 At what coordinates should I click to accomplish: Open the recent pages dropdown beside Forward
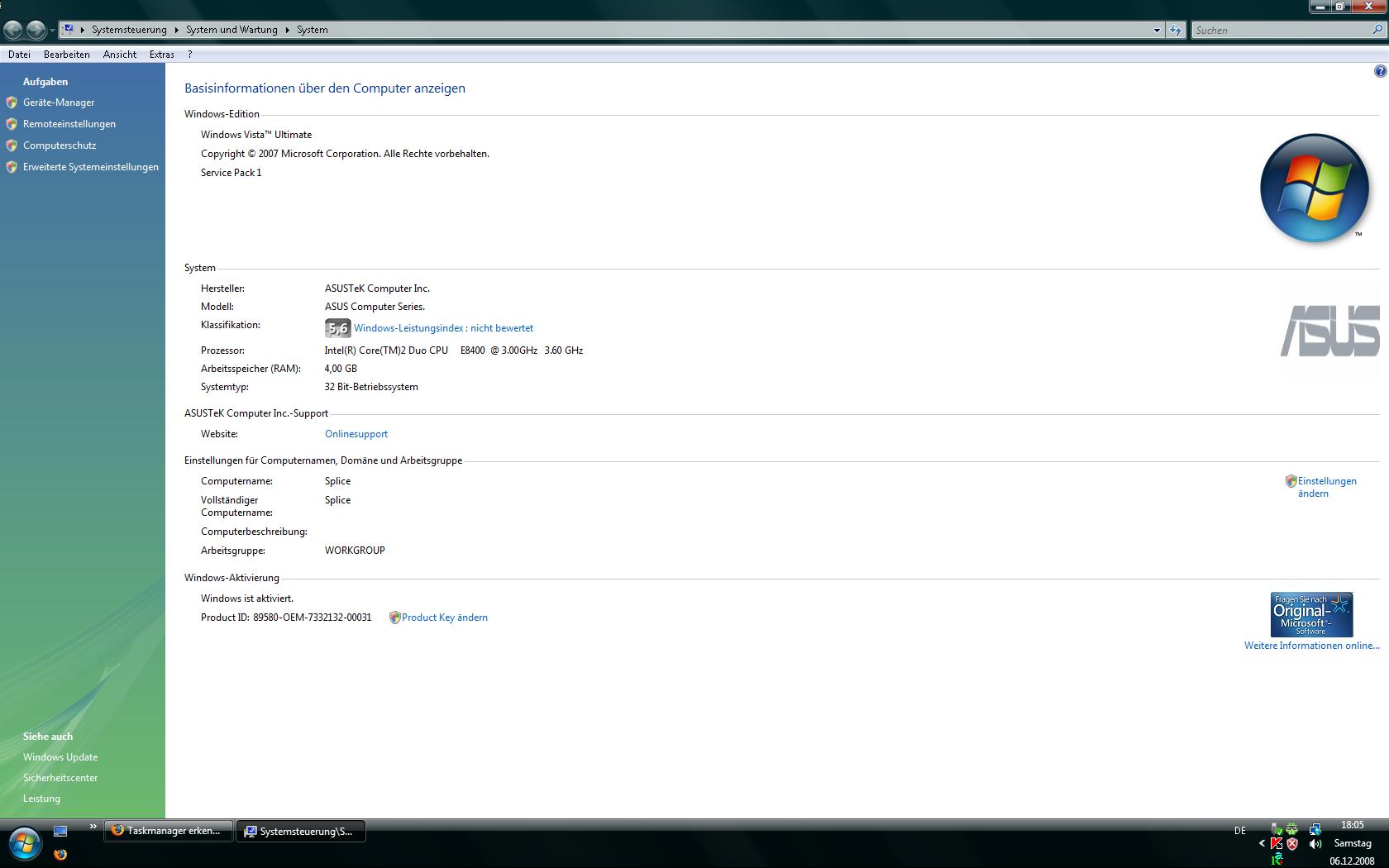pyautogui.click(x=52, y=31)
